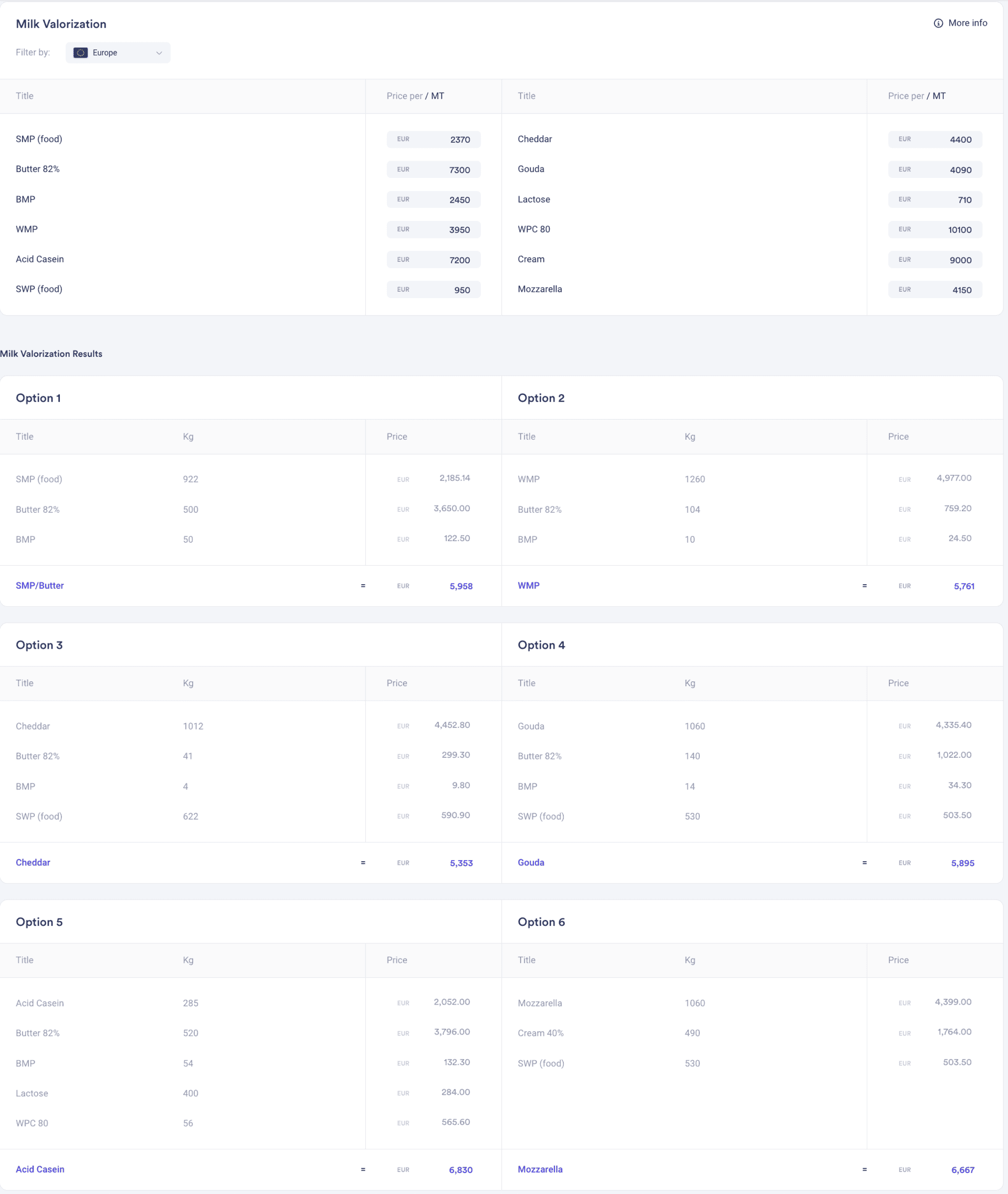
Task: Select the Option 2 total 5,761
Action: pos(964,586)
